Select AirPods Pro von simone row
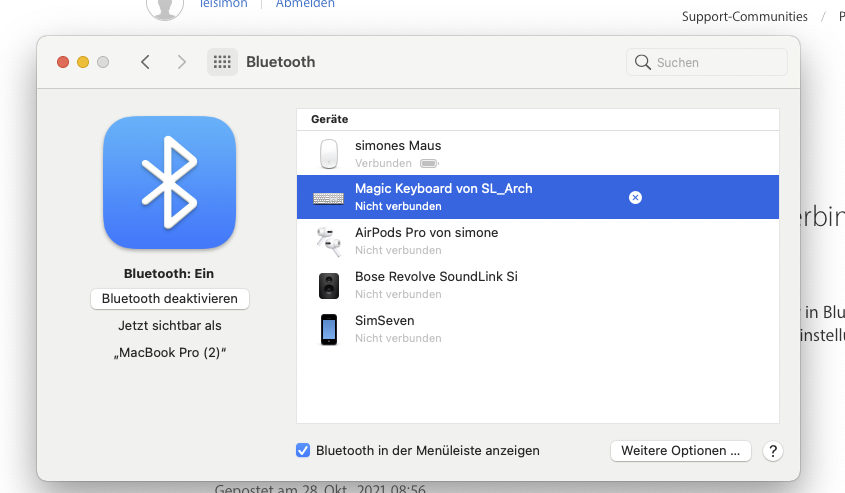 click(x=538, y=241)
